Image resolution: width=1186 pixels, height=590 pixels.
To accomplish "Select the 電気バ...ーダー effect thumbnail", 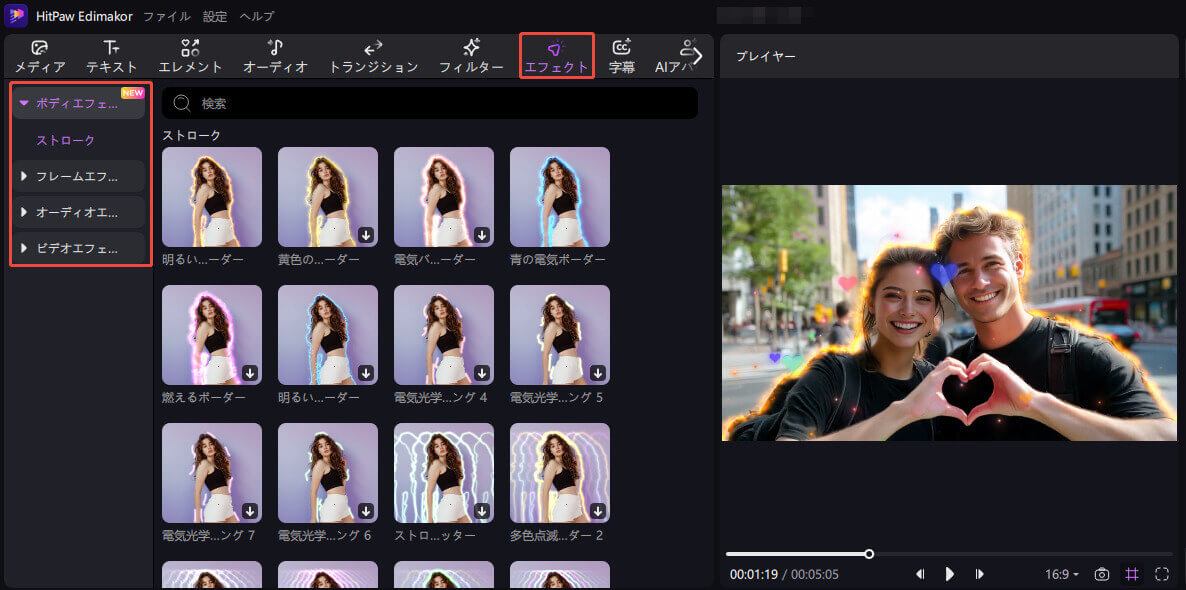I will (x=443, y=197).
